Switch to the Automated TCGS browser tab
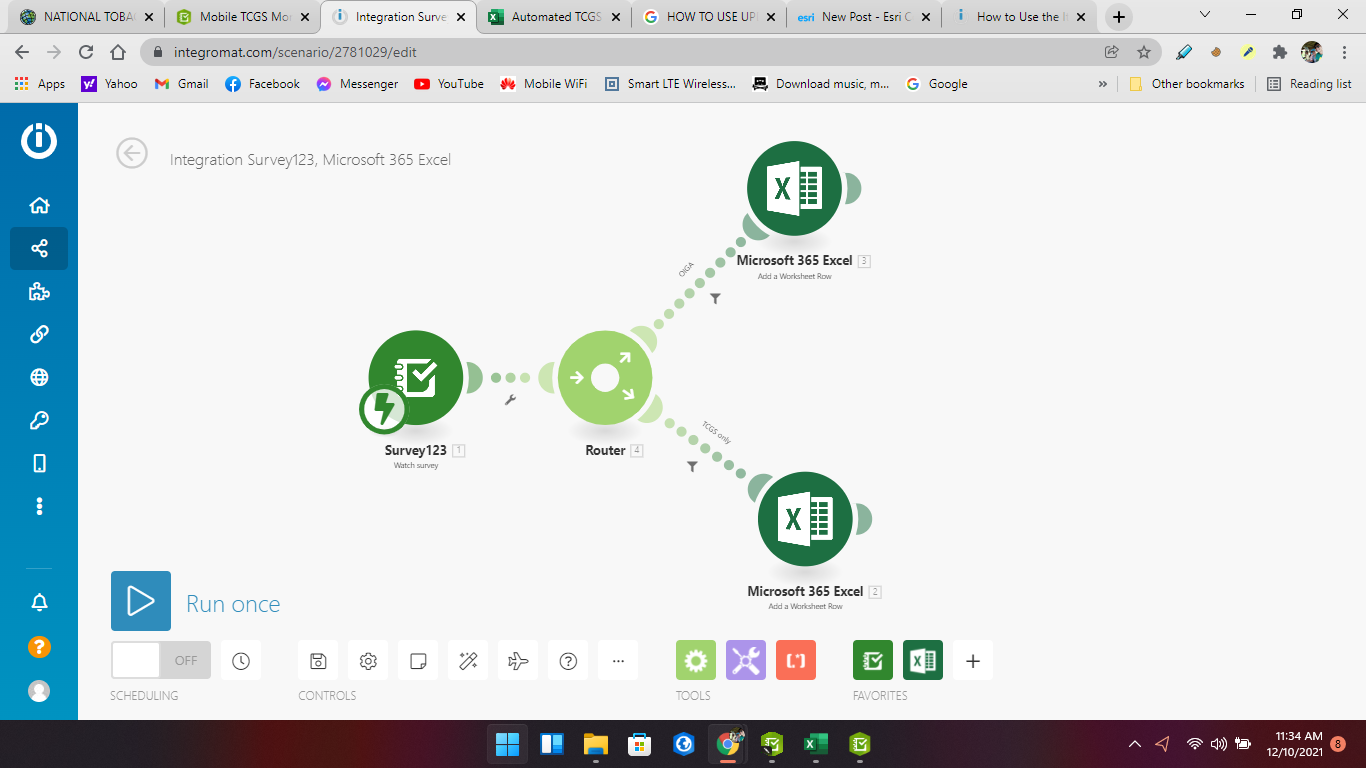Image resolution: width=1366 pixels, height=768 pixels. point(556,17)
